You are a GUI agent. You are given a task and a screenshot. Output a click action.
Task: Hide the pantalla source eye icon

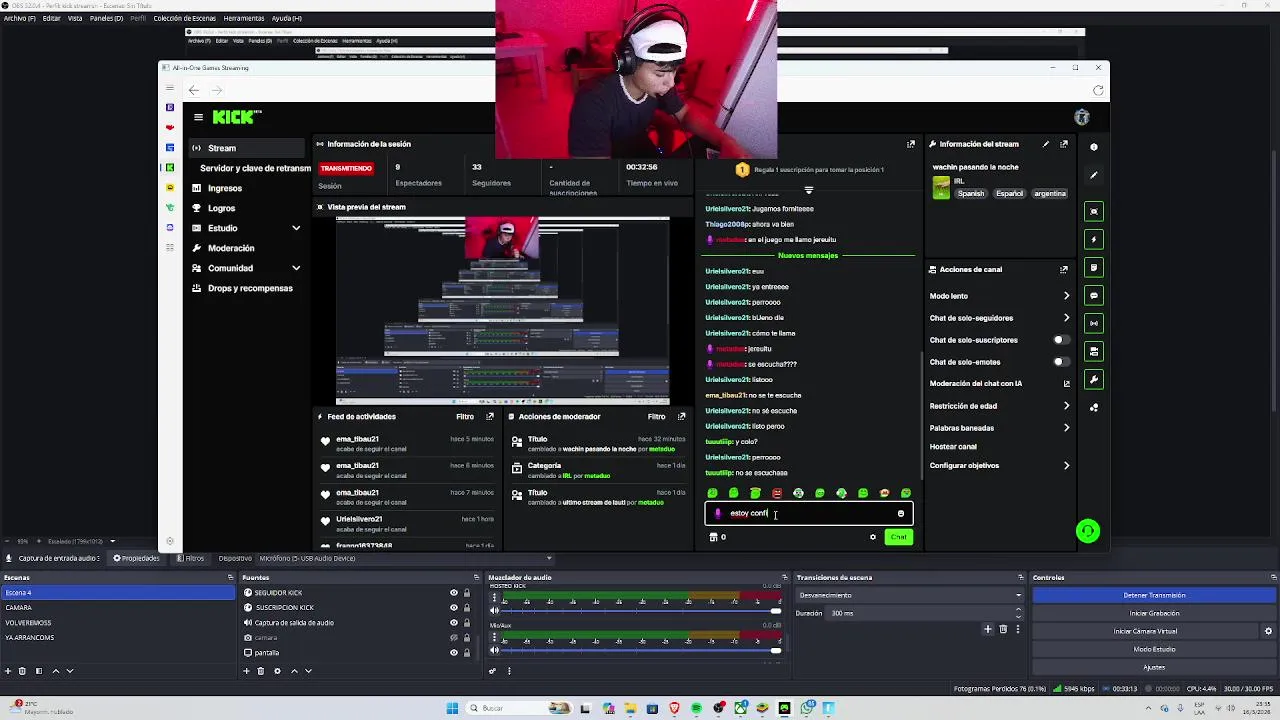[454, 652]
